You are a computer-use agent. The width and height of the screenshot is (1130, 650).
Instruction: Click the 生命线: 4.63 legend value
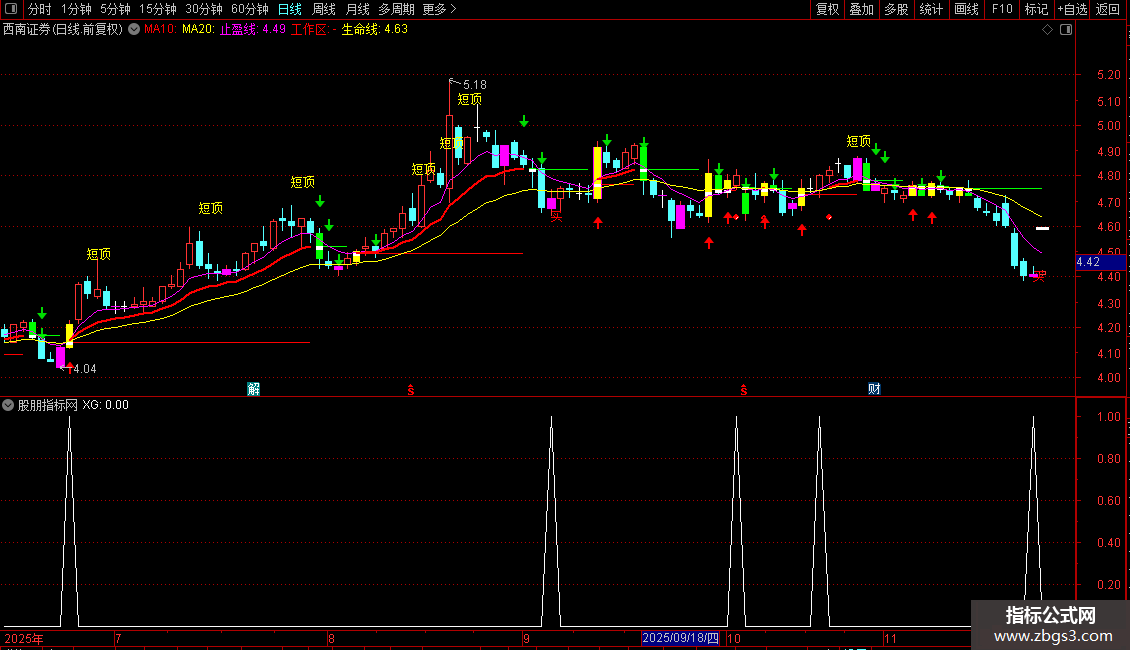pyautogui.click(x=375, y=30)
